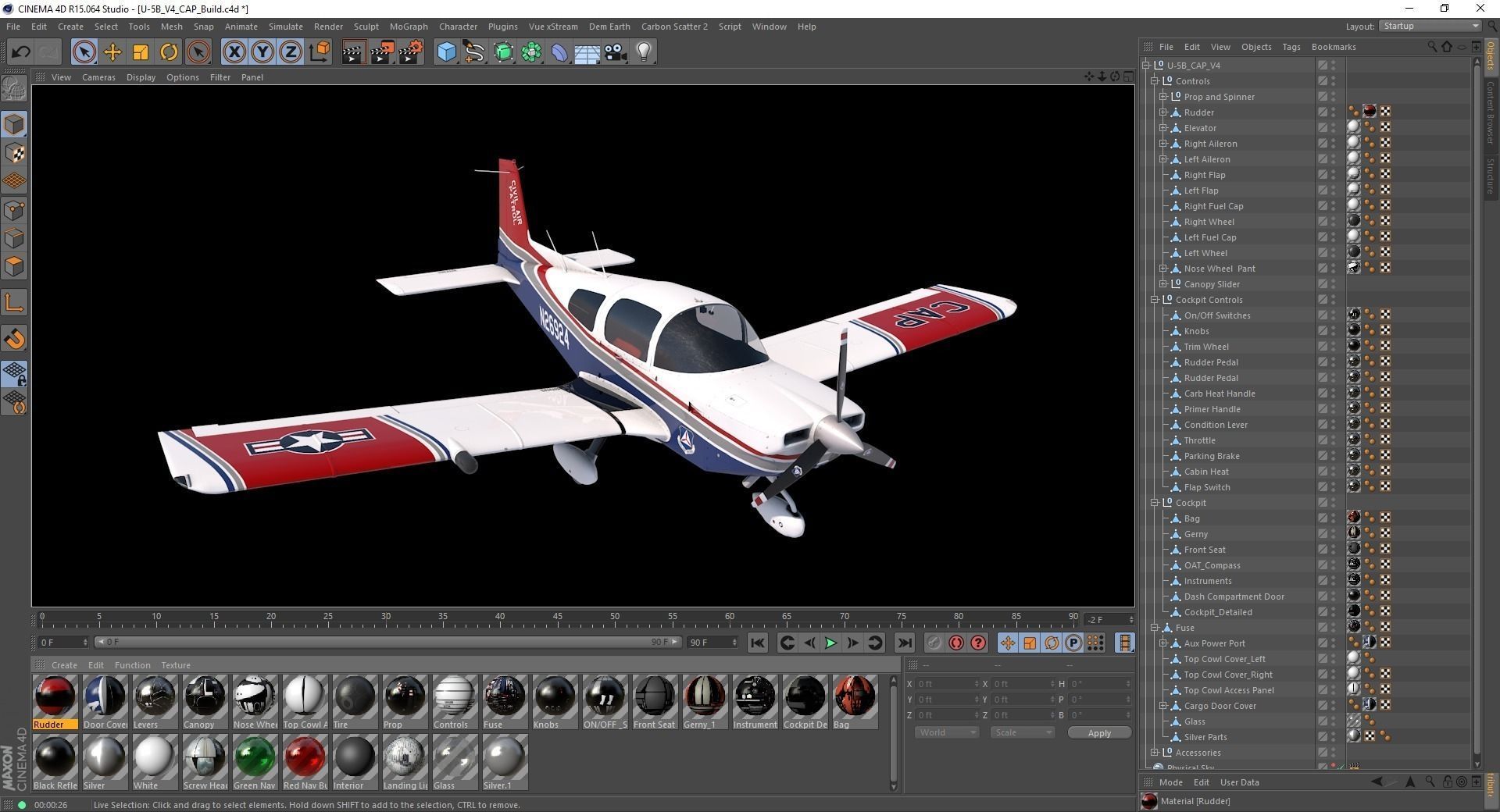Click the Undo arrow icon
The height and width of the screenshot is (812, 1500).
(x=20, y=52)
